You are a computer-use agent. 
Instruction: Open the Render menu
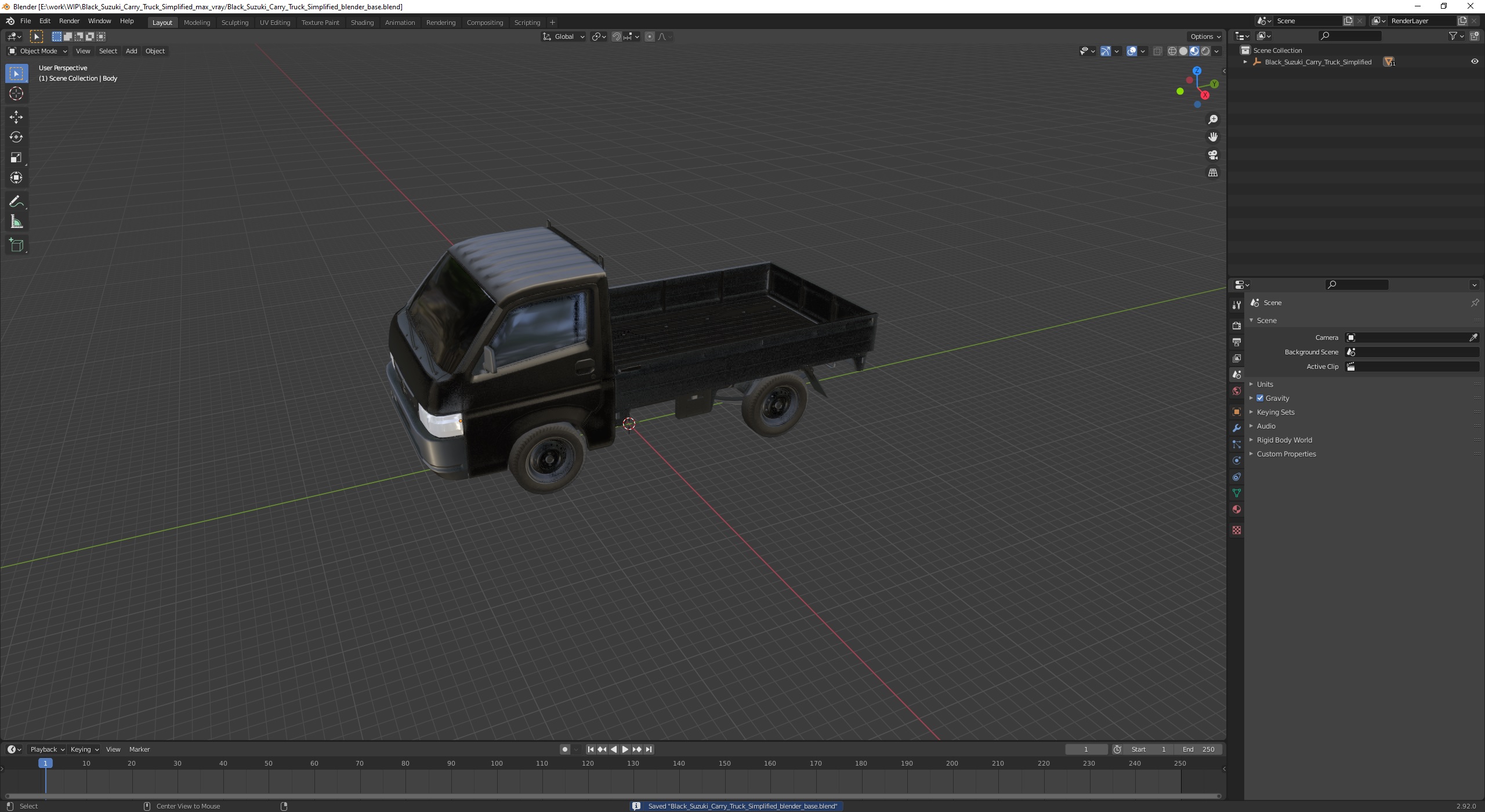coord(69,21)
